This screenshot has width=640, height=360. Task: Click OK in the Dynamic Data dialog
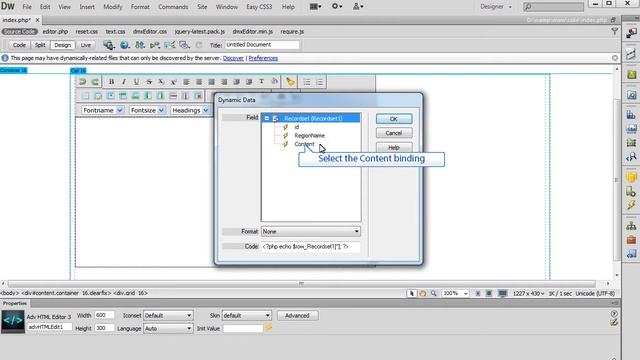[x=393, y=119]
